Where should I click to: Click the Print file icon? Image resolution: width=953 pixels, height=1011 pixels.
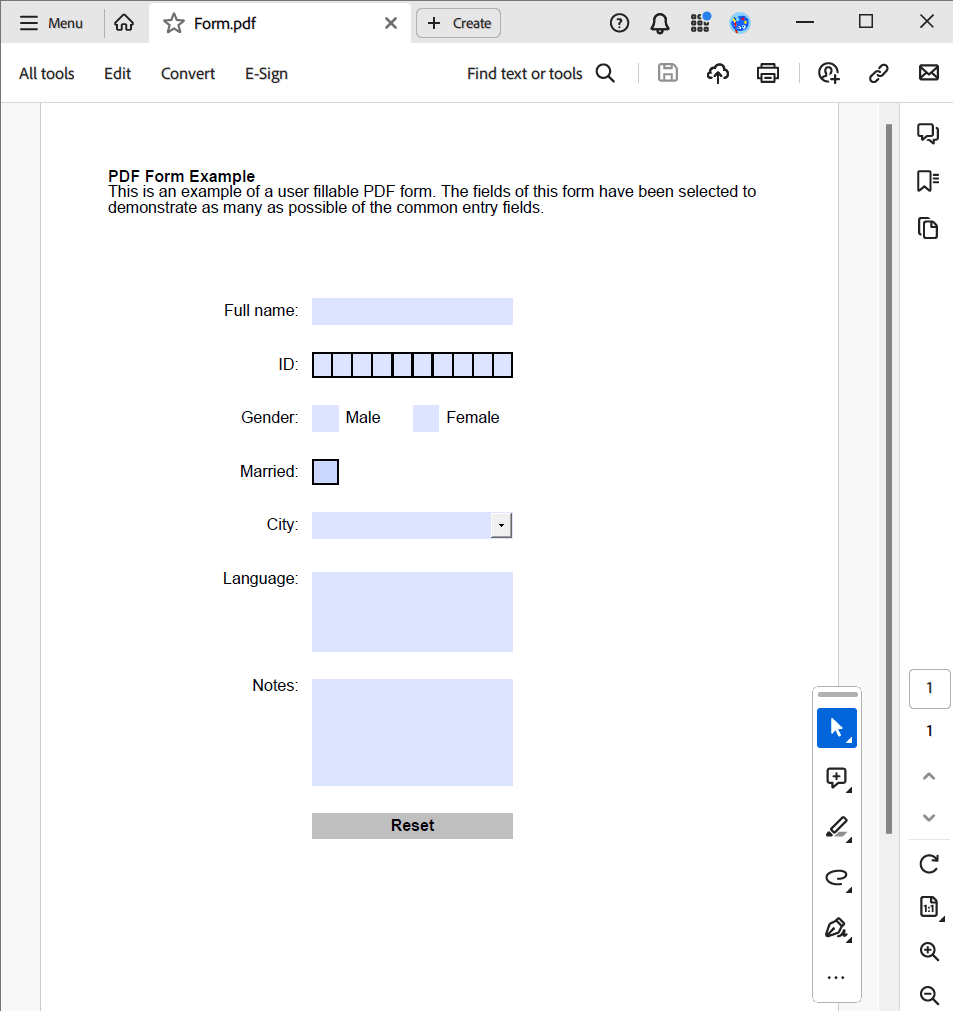767,73
